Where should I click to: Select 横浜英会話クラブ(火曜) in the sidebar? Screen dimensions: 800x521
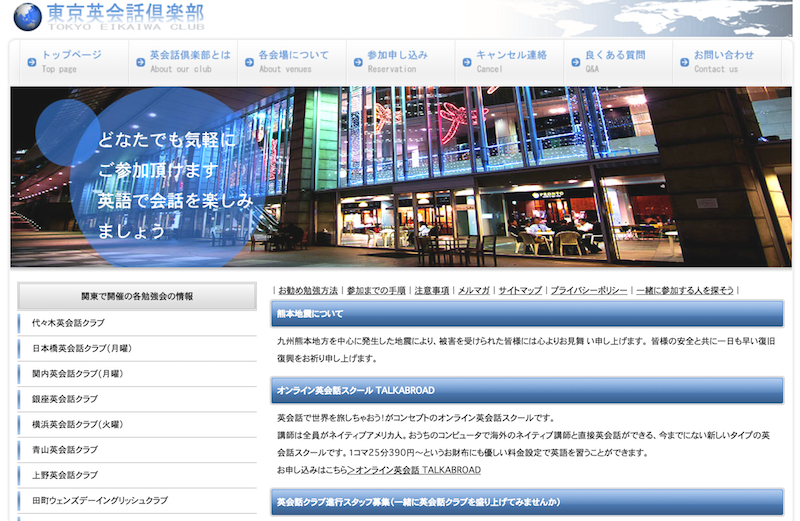click(137, 425)
